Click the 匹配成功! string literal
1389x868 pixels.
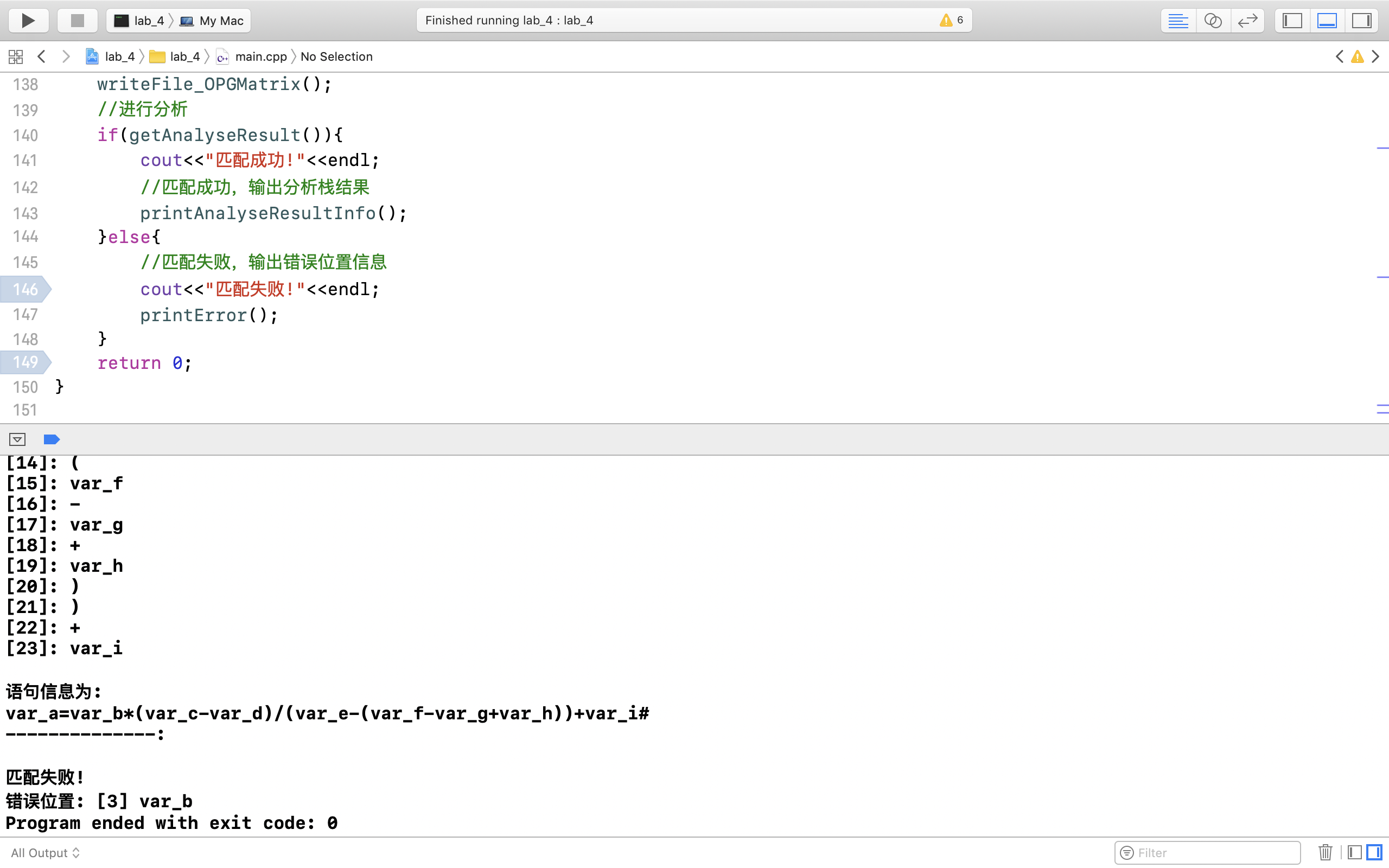[x=256, y=160]
